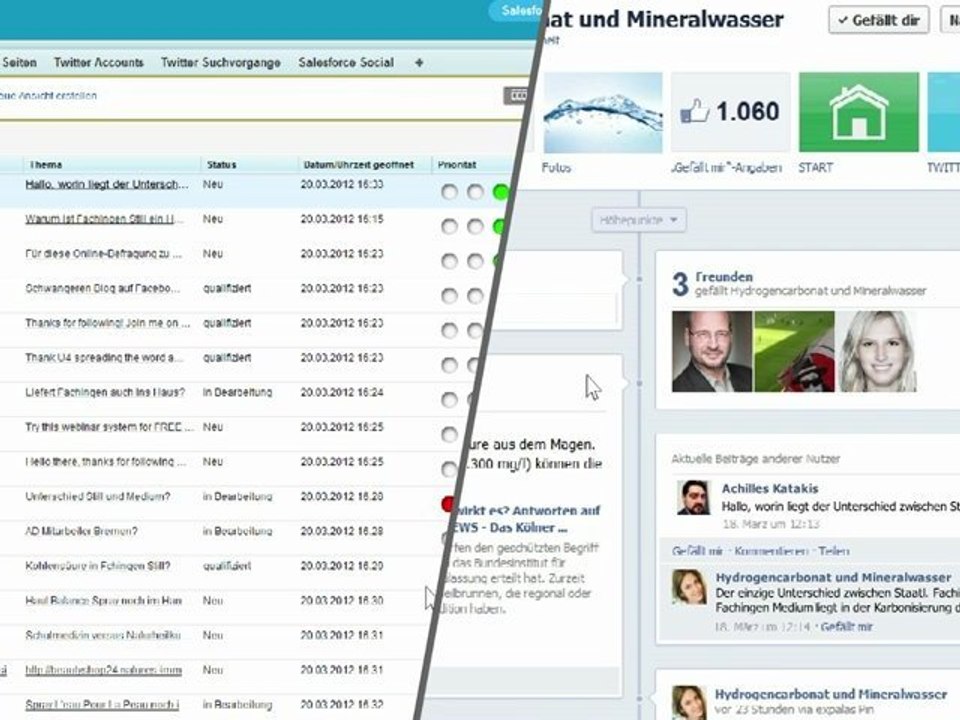Click 'Aktuelle Beiträge anderer Nutzer' heading
The image size is (960, 720).
(756, 459)
